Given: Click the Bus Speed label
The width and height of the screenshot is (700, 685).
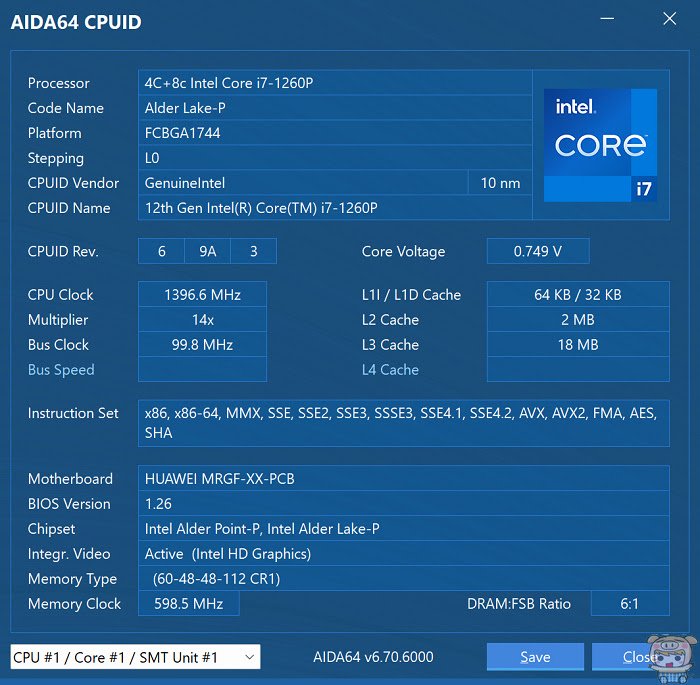Looking at the screenshot, I should click(61, 370).
